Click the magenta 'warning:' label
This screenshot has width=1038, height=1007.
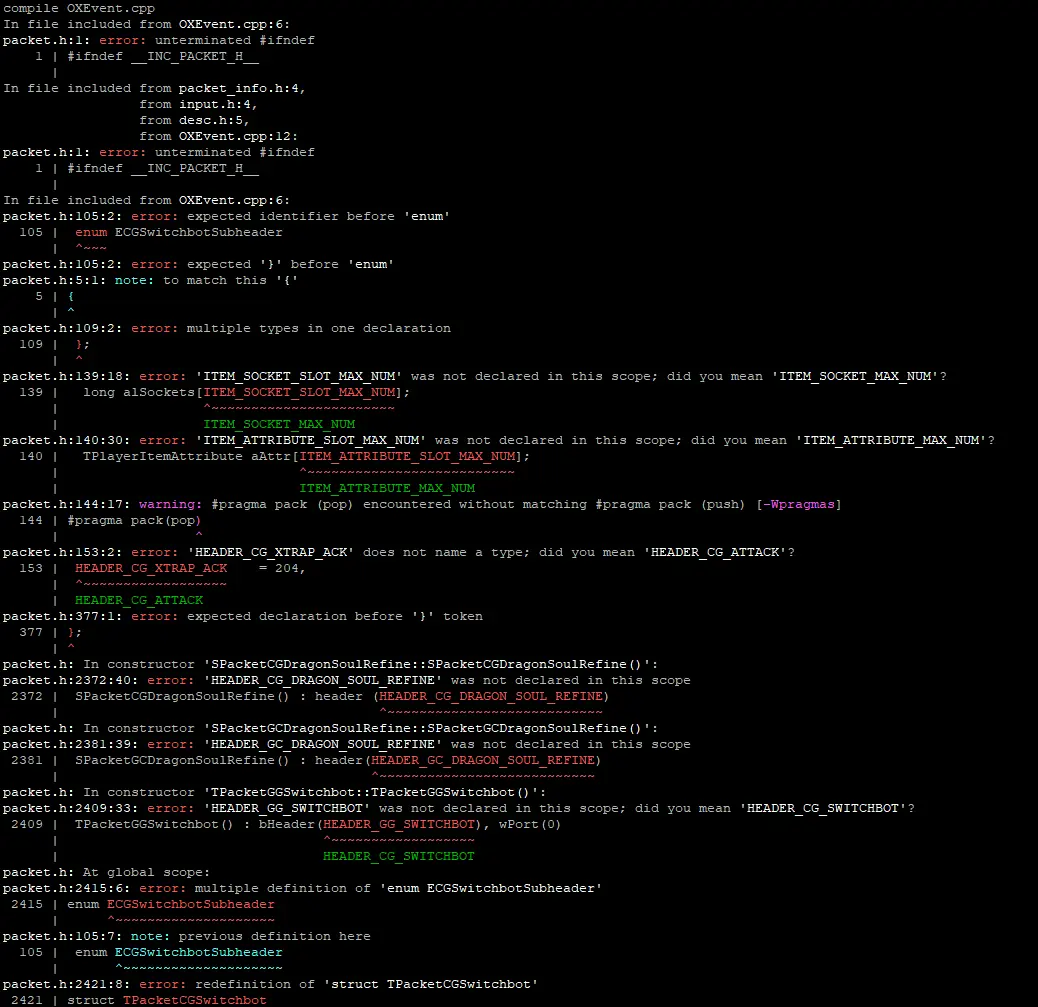(166, 504)
